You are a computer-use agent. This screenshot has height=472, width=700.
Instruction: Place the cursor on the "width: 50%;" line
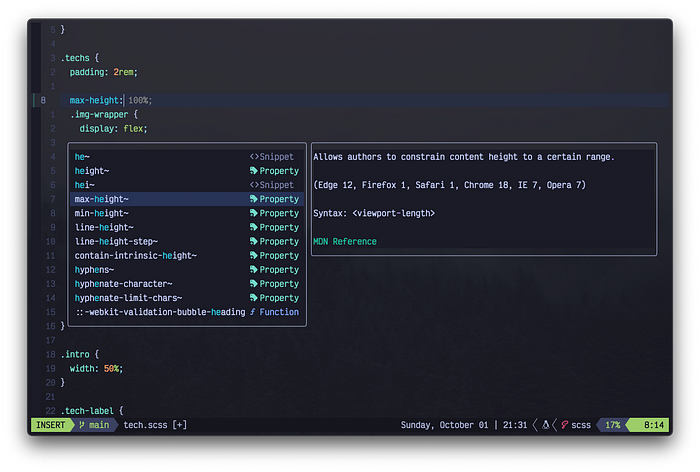(97, 368)
